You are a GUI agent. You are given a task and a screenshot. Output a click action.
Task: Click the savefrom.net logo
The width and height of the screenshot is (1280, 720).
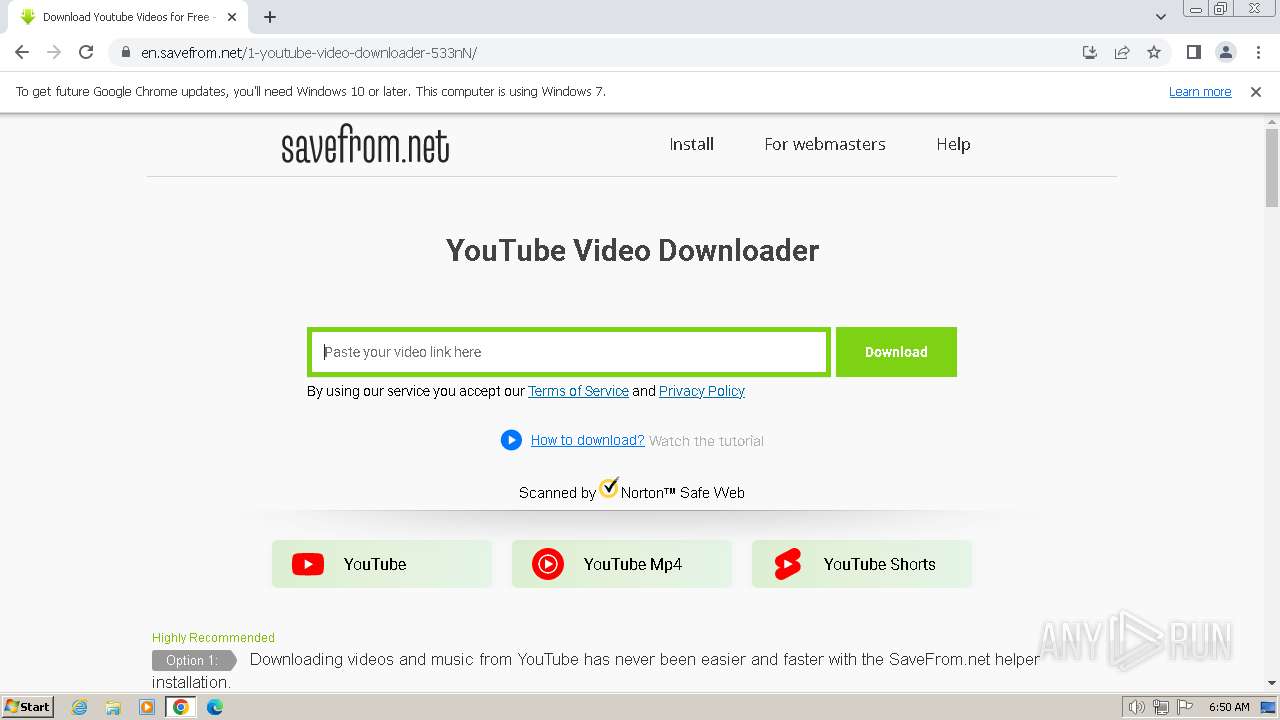(365, 146)
